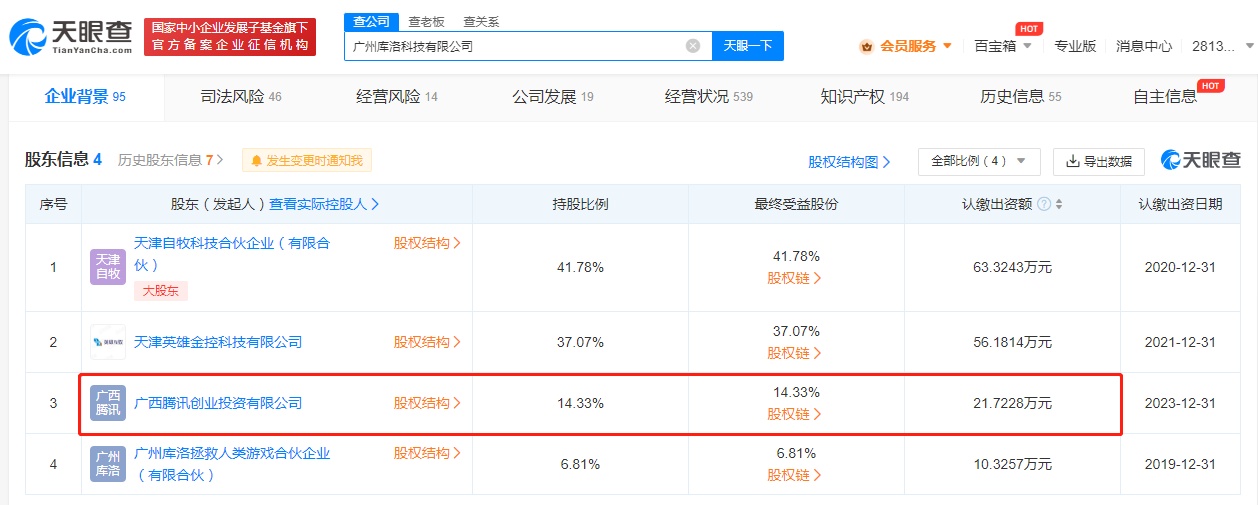
Task: Switch to the 司法风险 tab
Action: [x=241, y=97]
